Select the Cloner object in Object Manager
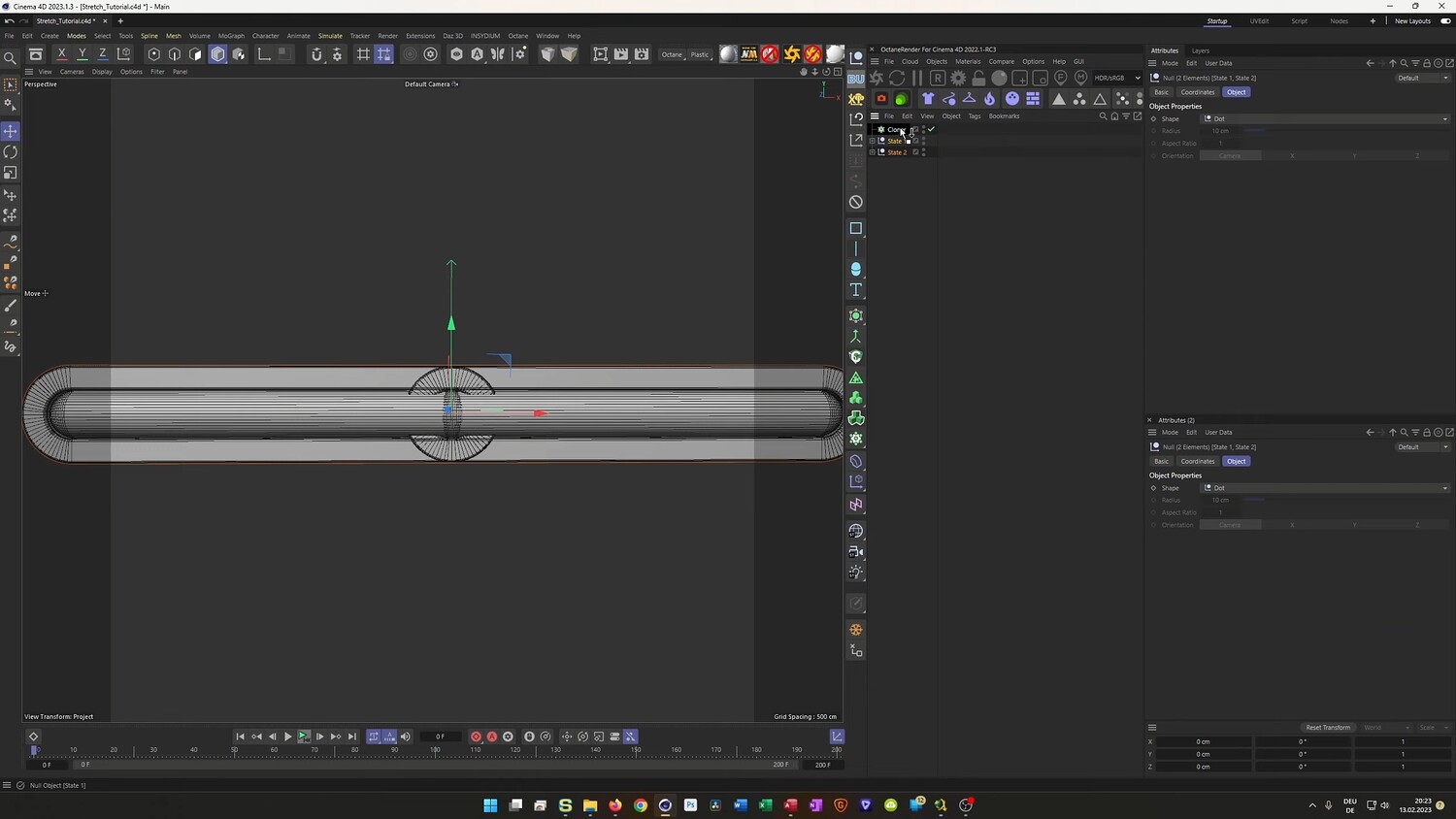This screenshot has height=819, width=1456. click(x=896, y=129)
